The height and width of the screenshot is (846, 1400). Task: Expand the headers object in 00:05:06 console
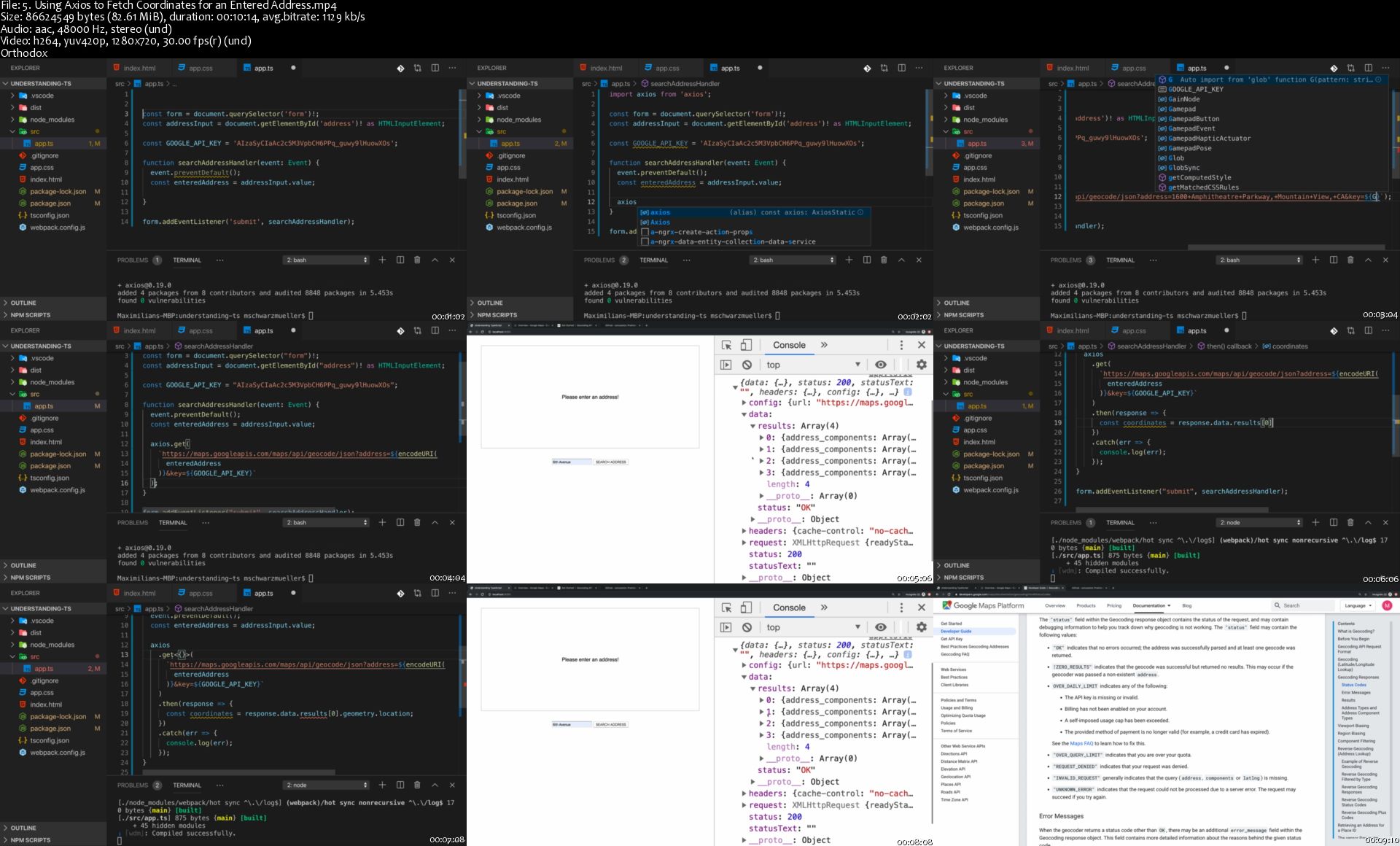coord(744,531)
